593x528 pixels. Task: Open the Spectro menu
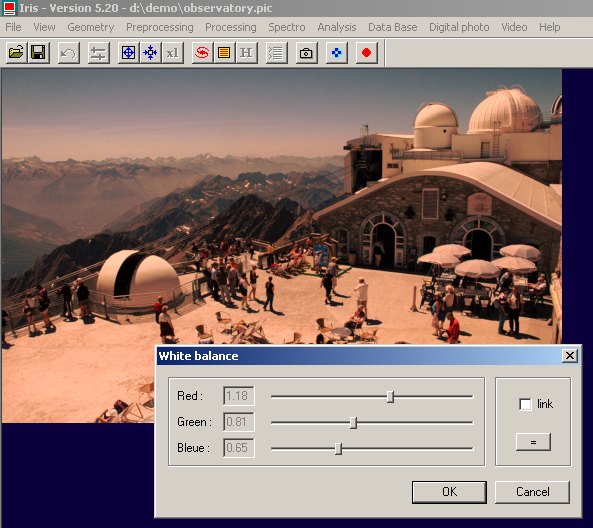pos(287,27)
